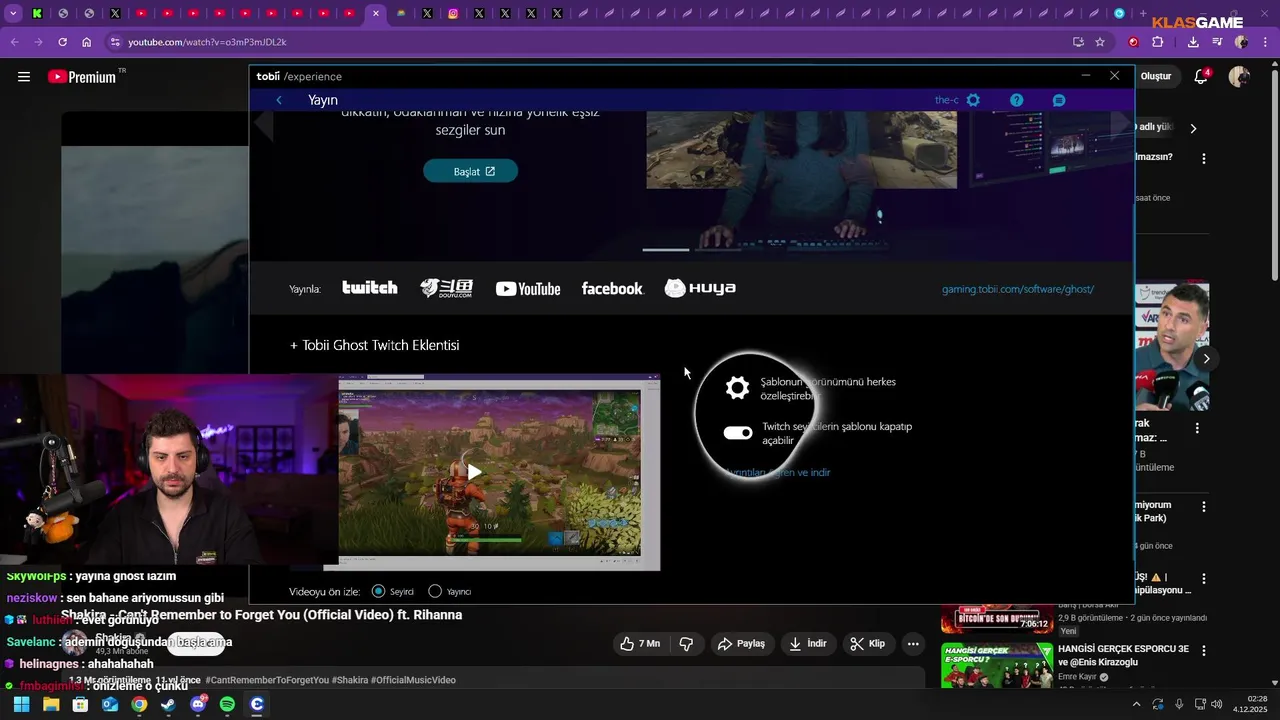Screen dimensions: 1280x720
Task: Go to Chrome home page icon
Action: pos(86,42)
